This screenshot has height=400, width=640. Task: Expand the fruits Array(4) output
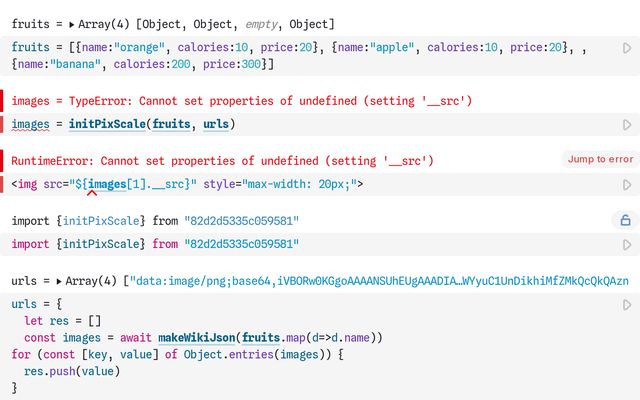(61, 23)
